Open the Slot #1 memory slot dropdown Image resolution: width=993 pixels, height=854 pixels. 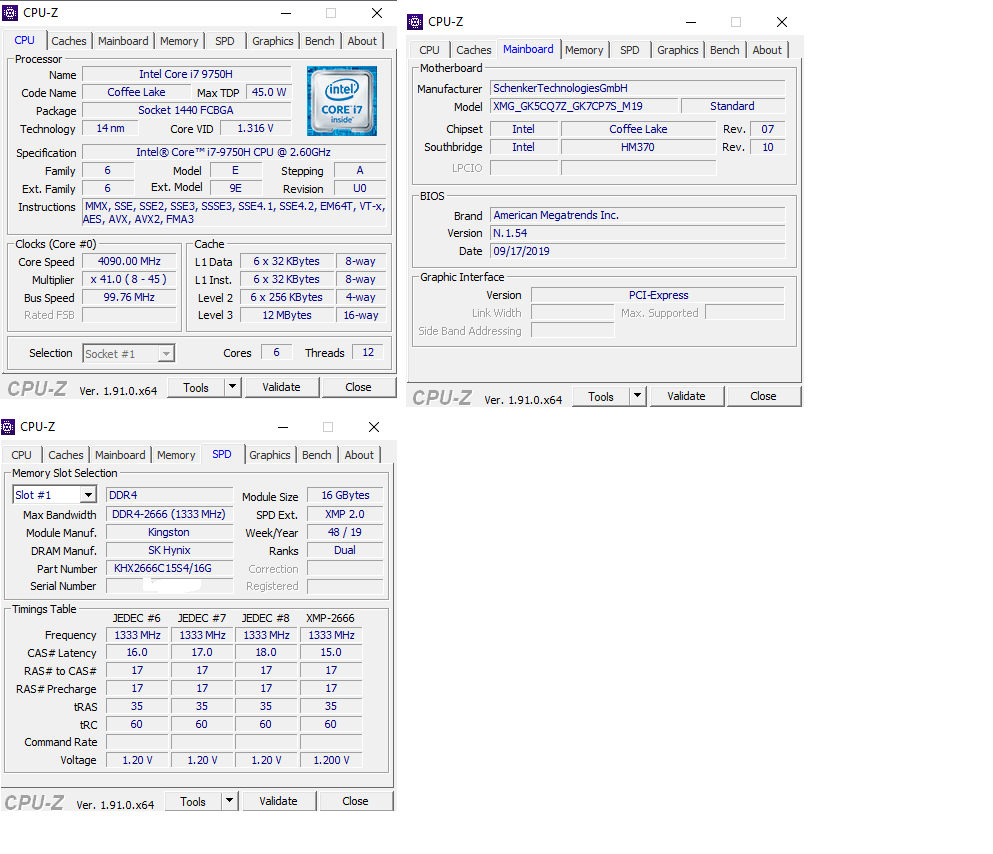54,495
